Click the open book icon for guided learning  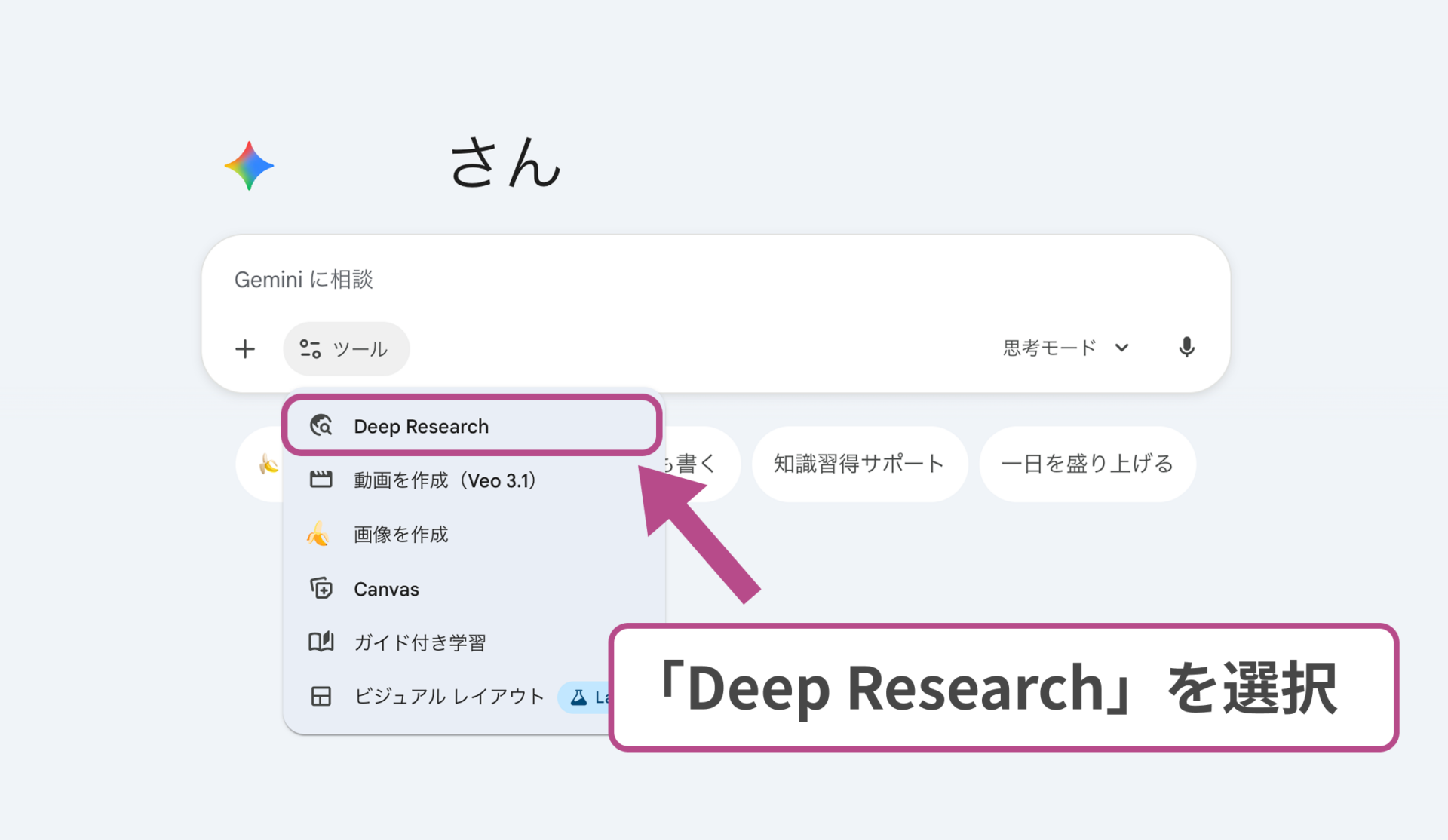(321, 642)
